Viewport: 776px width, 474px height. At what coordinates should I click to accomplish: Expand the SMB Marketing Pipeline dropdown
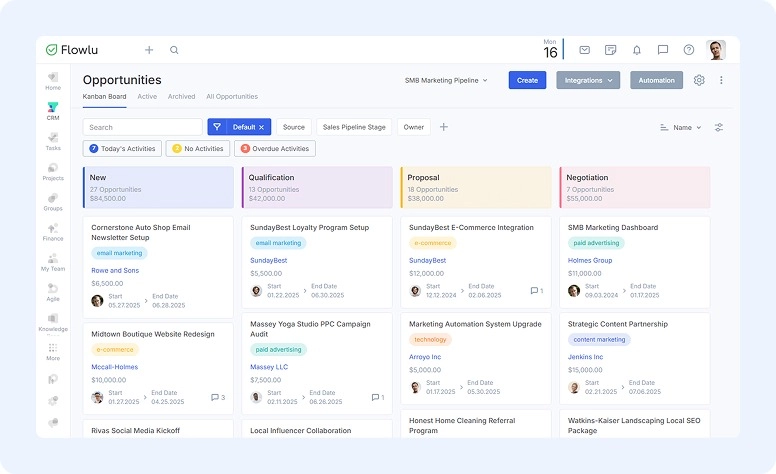pos(446,80)
